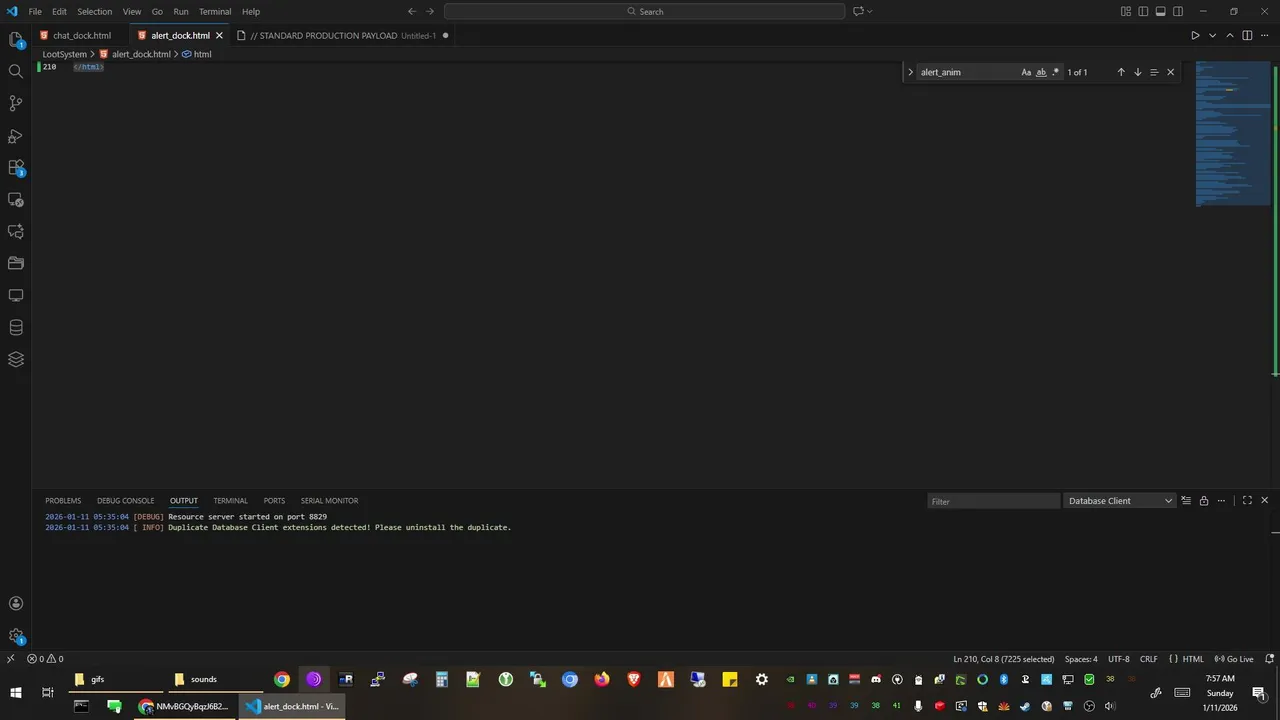Click up chevron in editor toolbar
Image resolution: width=1280 pixels, height=720 pixels.
(x=1230, y=36)
